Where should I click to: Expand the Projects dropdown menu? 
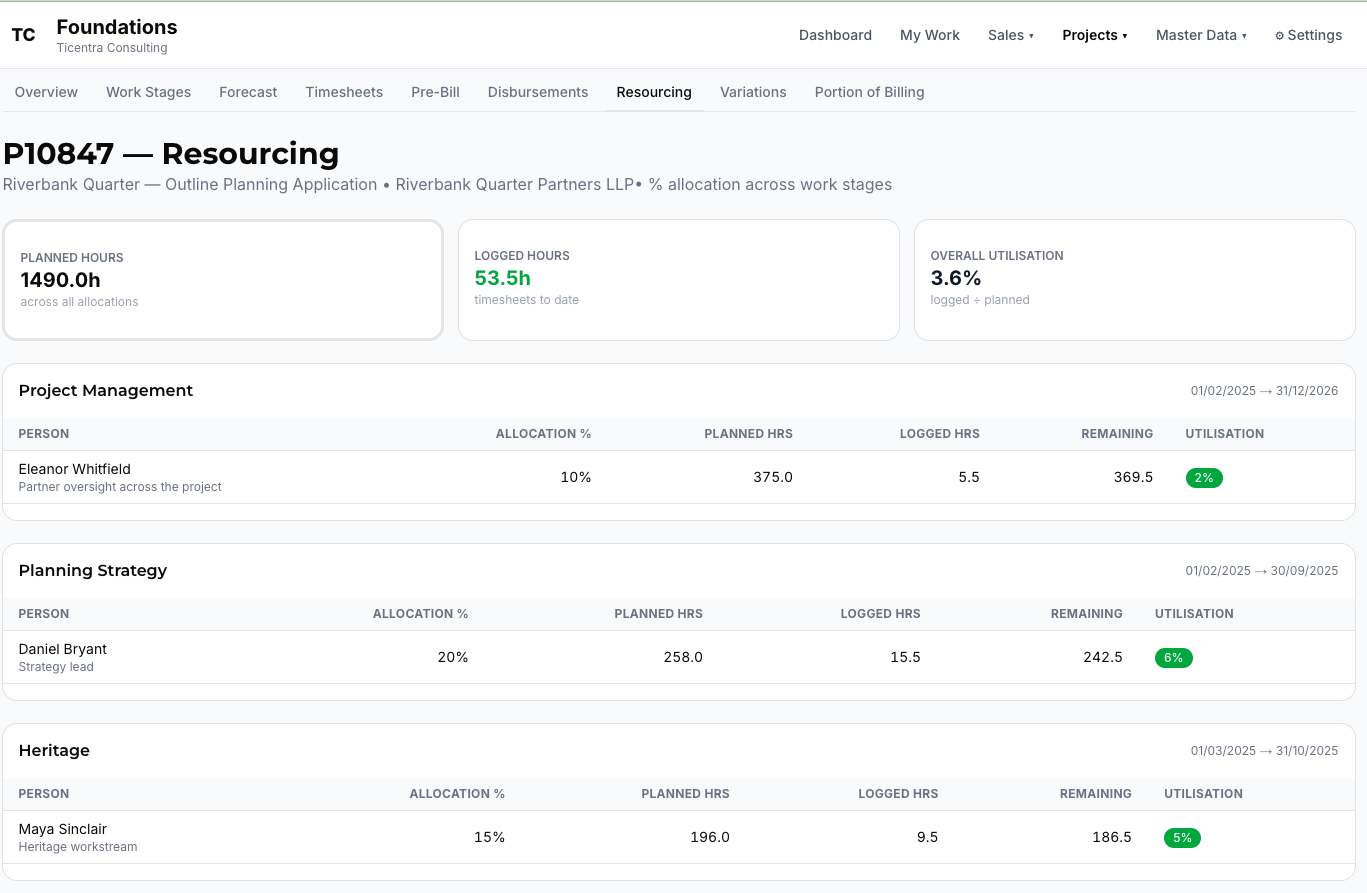tap(1095, 35)
